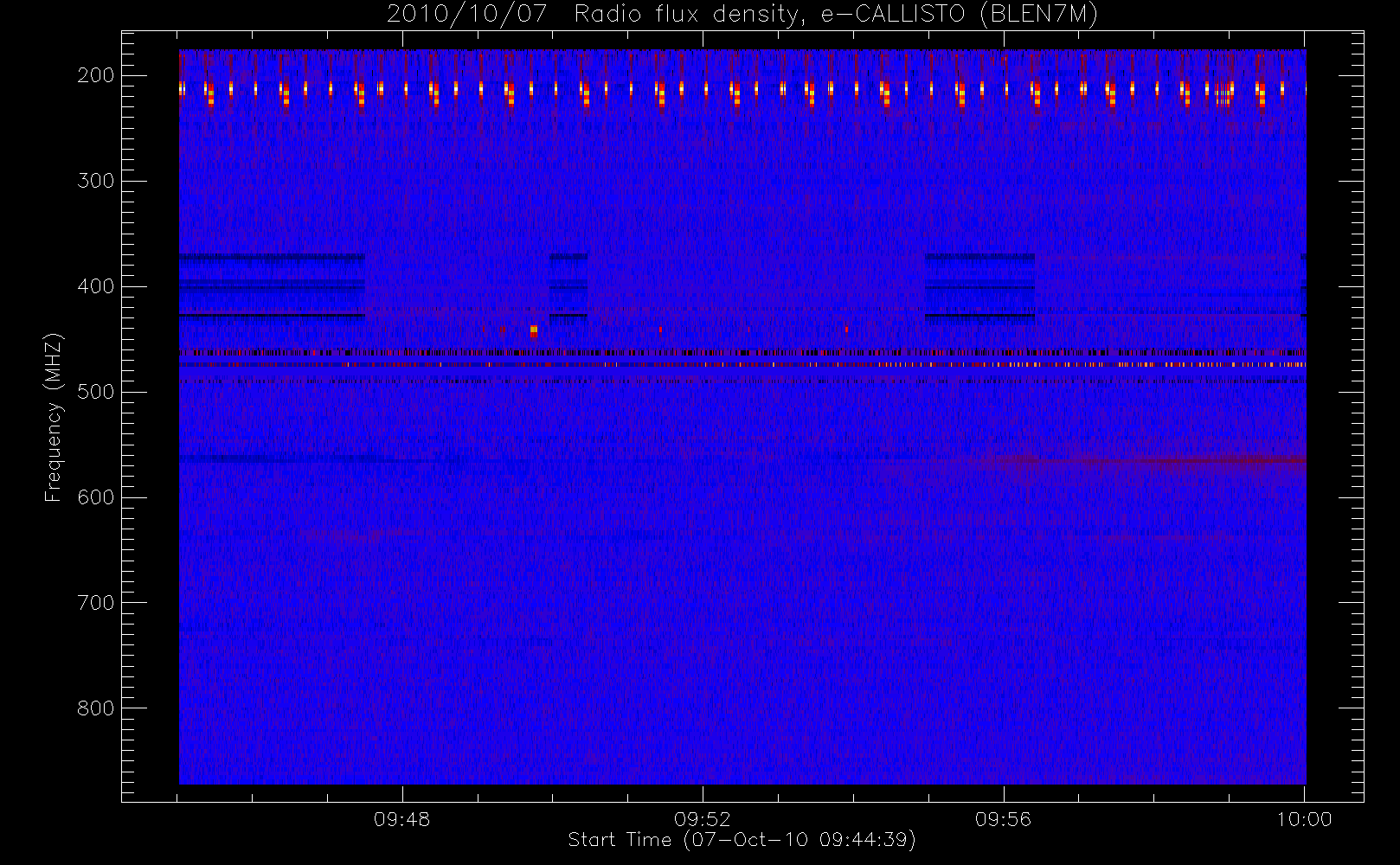Viewport: 1400px width, 865px height.
Task: Click the "Frequency (MHz)" axis label
Action: coord(54,417)
